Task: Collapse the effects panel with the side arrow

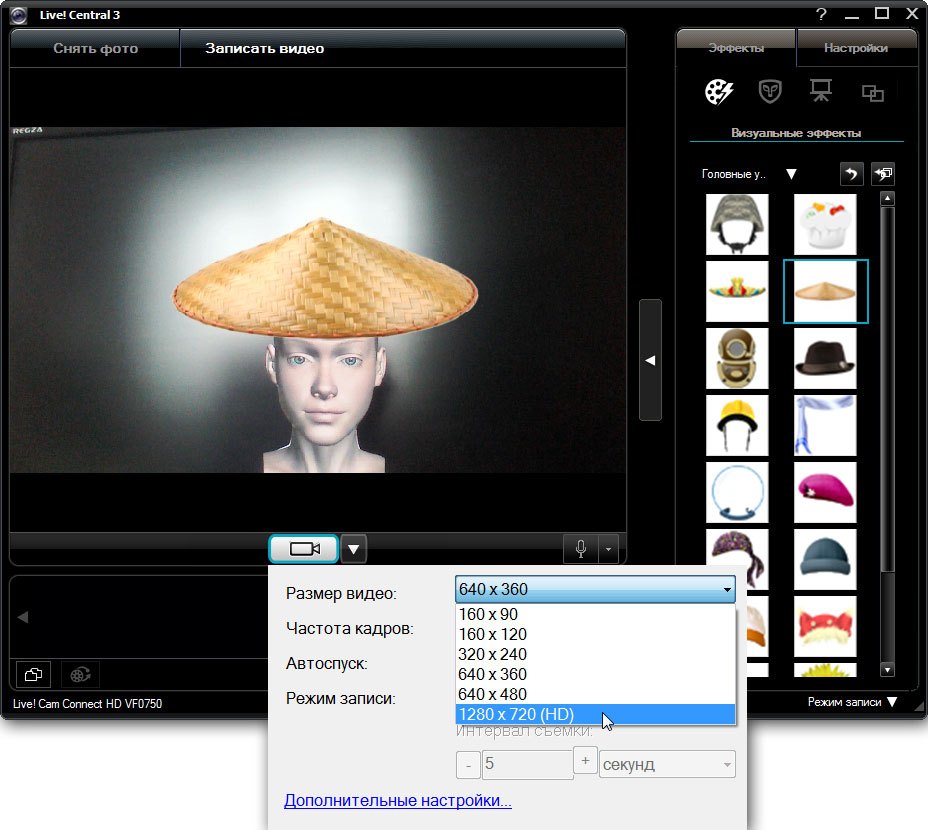Action: (x=650, y=360)
